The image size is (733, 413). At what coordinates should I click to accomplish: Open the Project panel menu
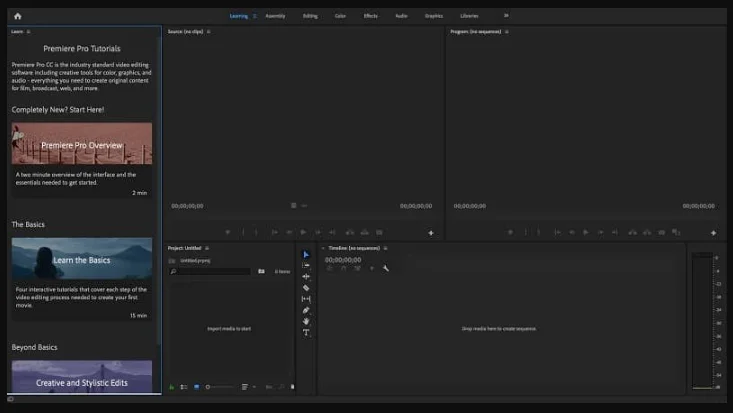207,248
